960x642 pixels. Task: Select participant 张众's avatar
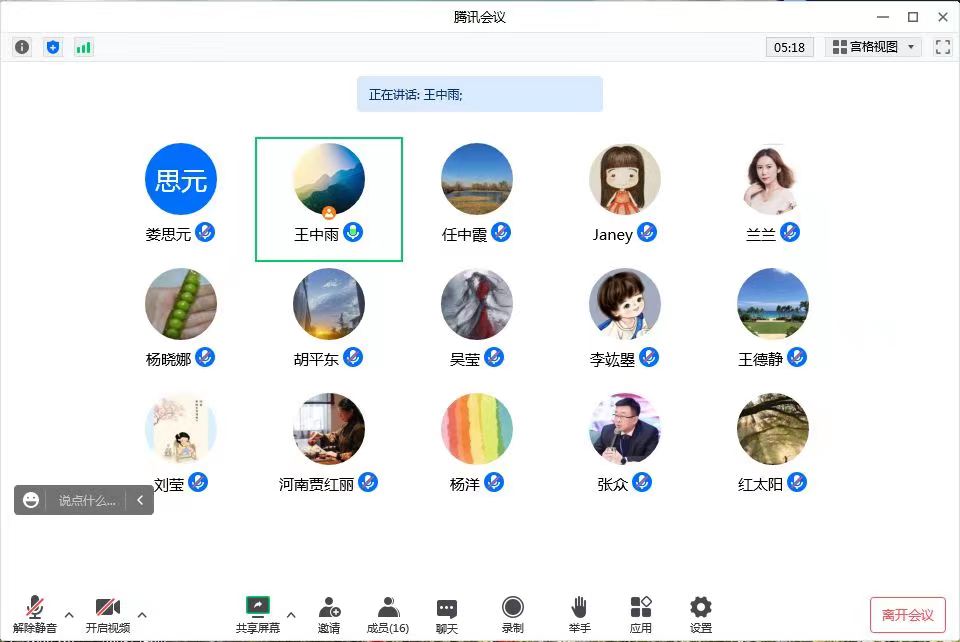pyautogui.click(x=625, y=429)
